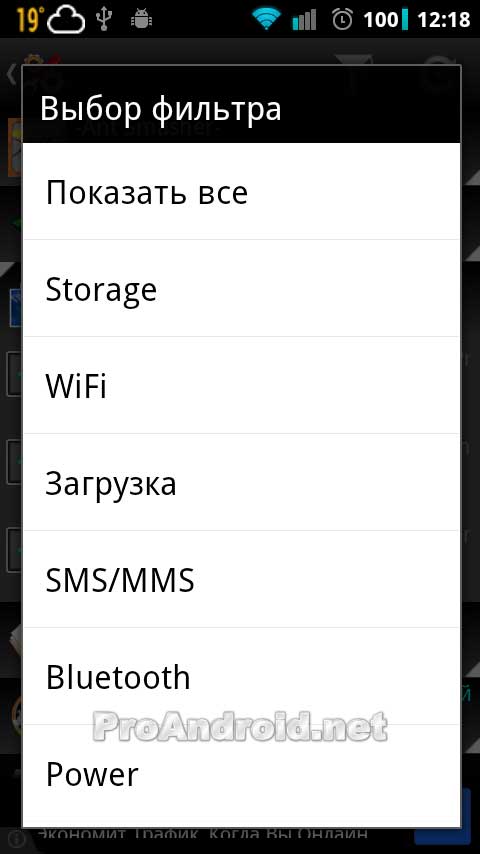Pick the WiFi filter entry
Image resolution: width=480 pixels, height=854 pixels.
[241, 386]
